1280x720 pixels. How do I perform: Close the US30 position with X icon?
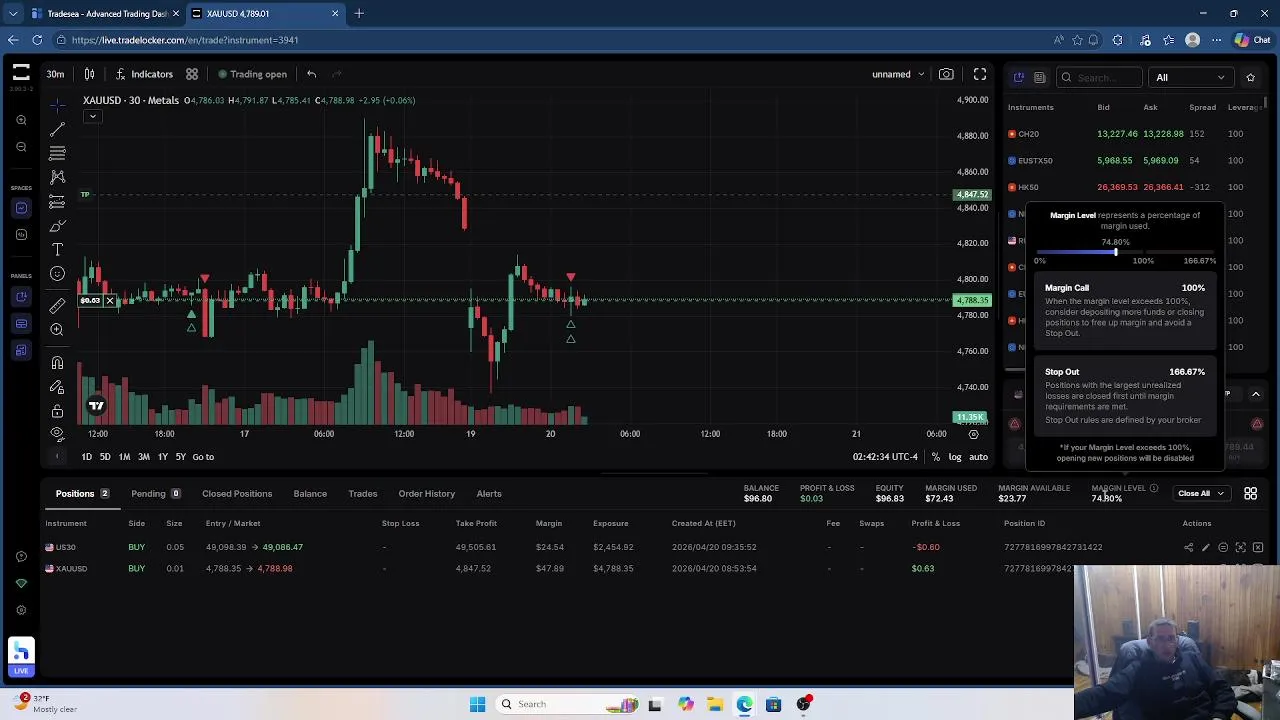pyautogui.click(x=1258, y=547)
